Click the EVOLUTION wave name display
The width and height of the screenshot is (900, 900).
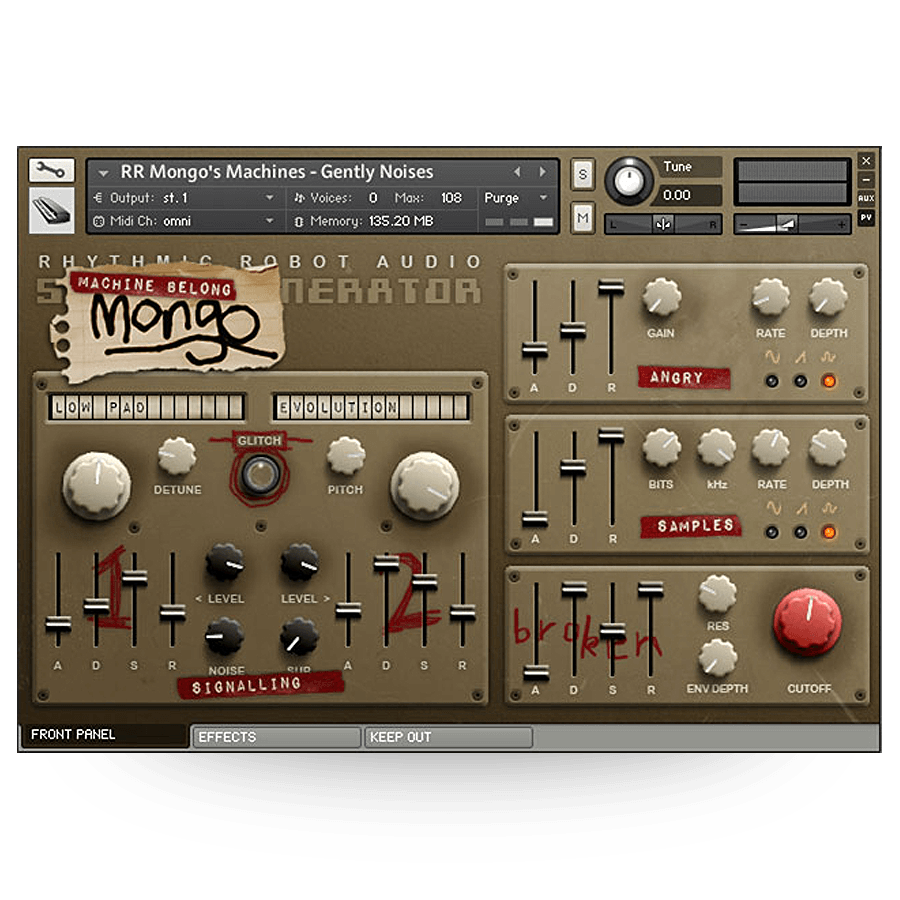click(x=371, y=408)
